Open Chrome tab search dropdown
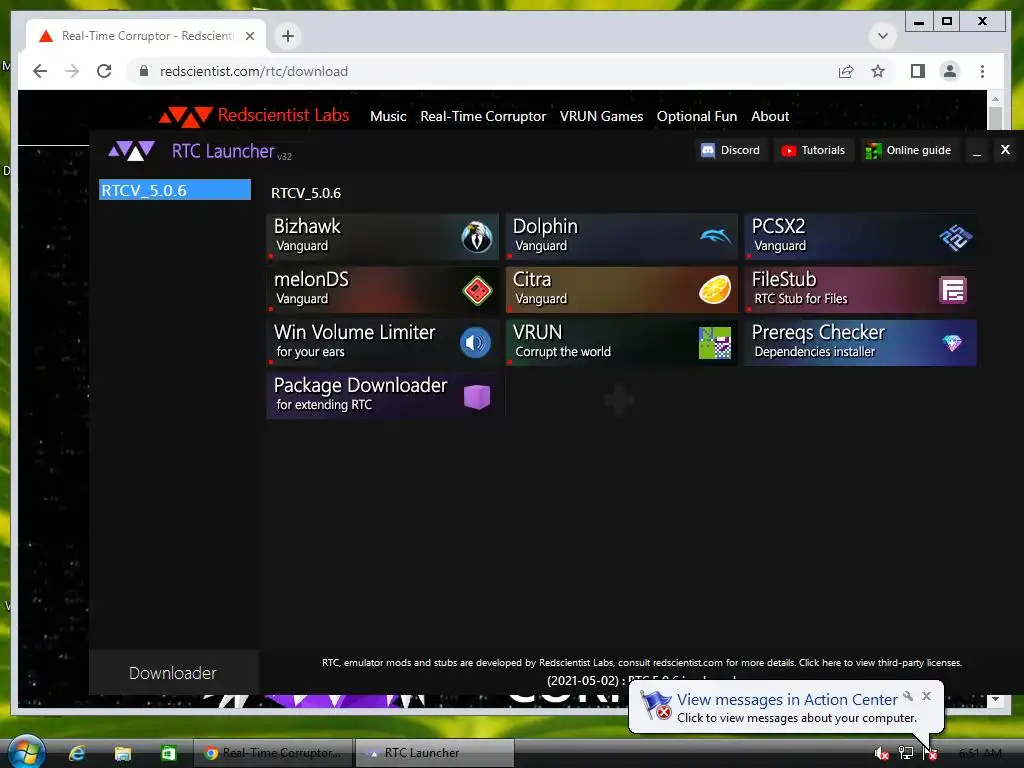Viewport: 1024px width, 768px height. [882, 36]
